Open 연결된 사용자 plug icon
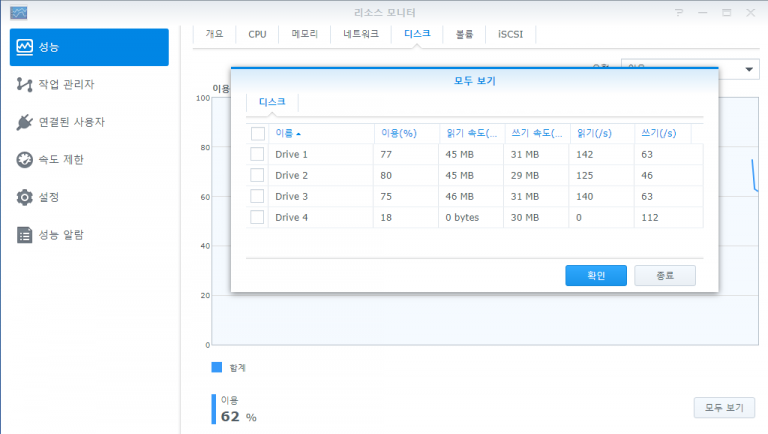768x434 pixels. tap(24, 122)
